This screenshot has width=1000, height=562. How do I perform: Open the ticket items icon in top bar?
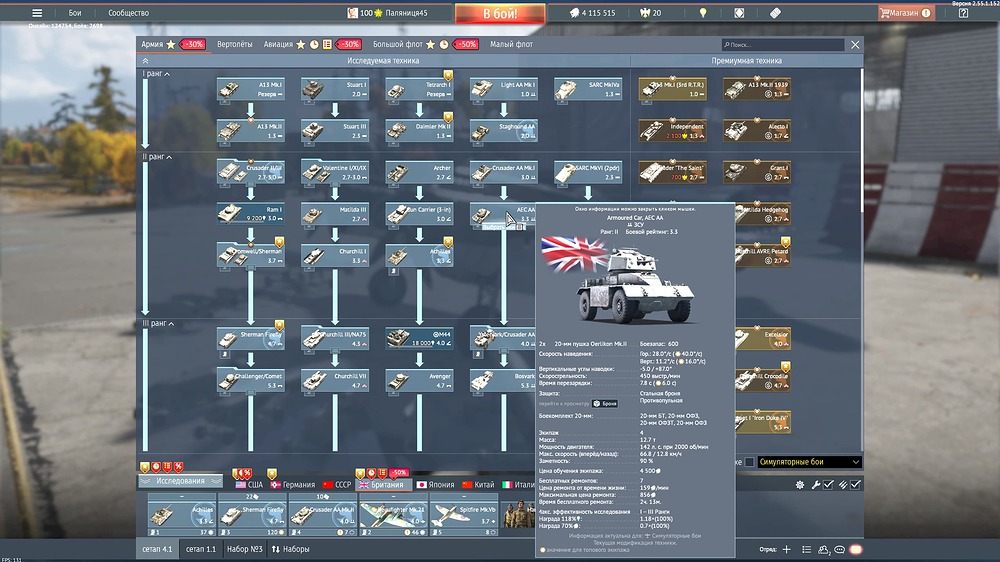pyautogui.click(x=775, y=13)
